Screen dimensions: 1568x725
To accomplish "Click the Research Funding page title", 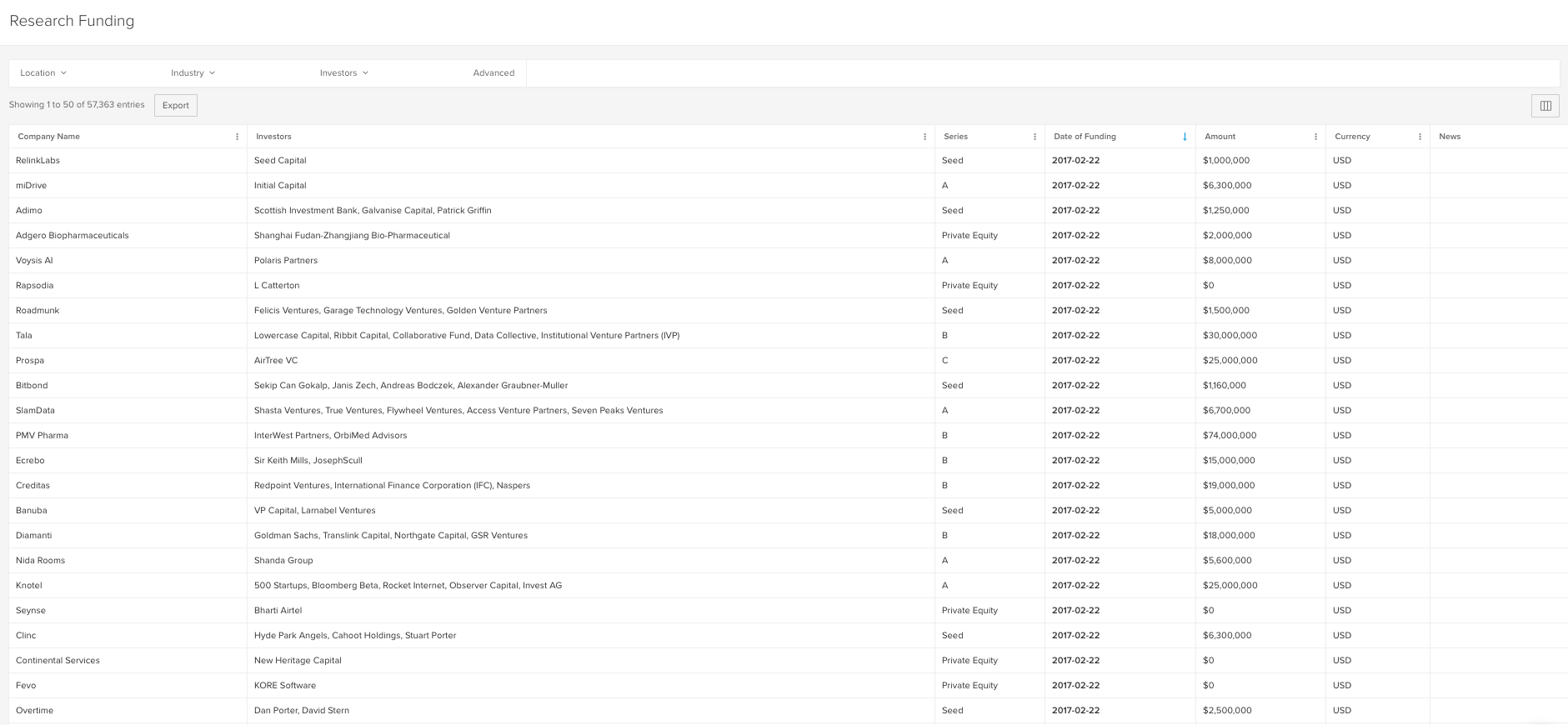I will [x=72, y=21].
